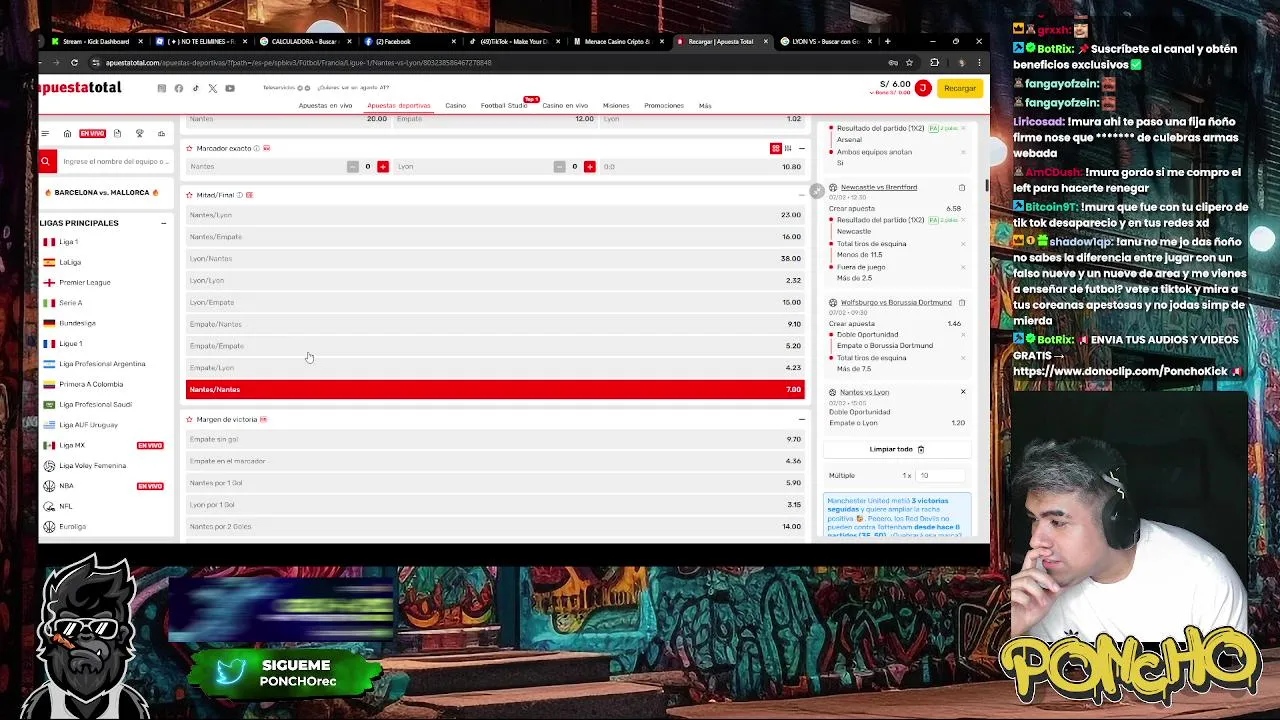Switch to the Facebook browser tab

(408, 41)
